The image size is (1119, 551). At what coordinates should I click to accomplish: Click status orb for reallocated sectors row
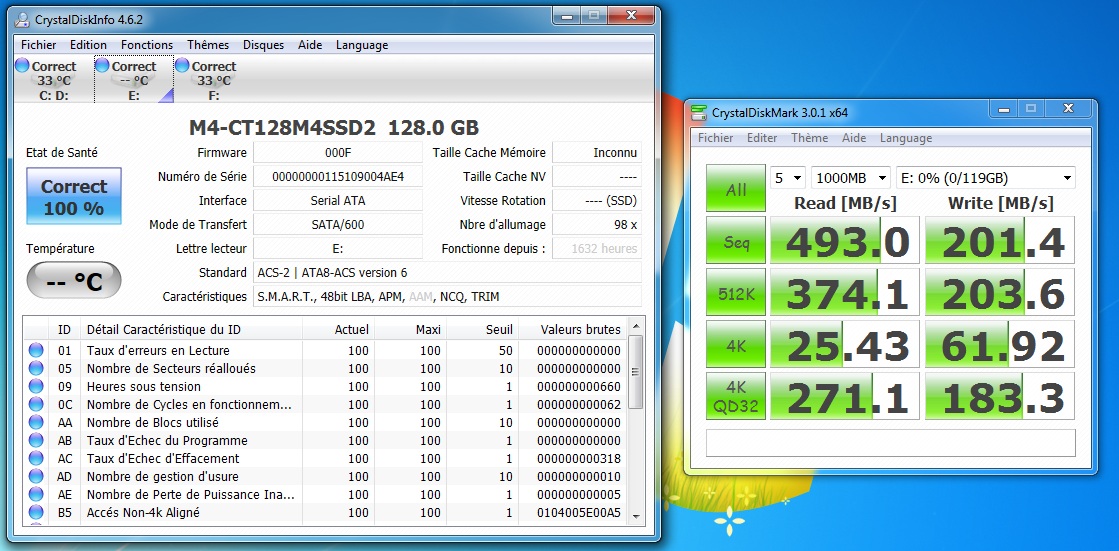pos(36,369)
